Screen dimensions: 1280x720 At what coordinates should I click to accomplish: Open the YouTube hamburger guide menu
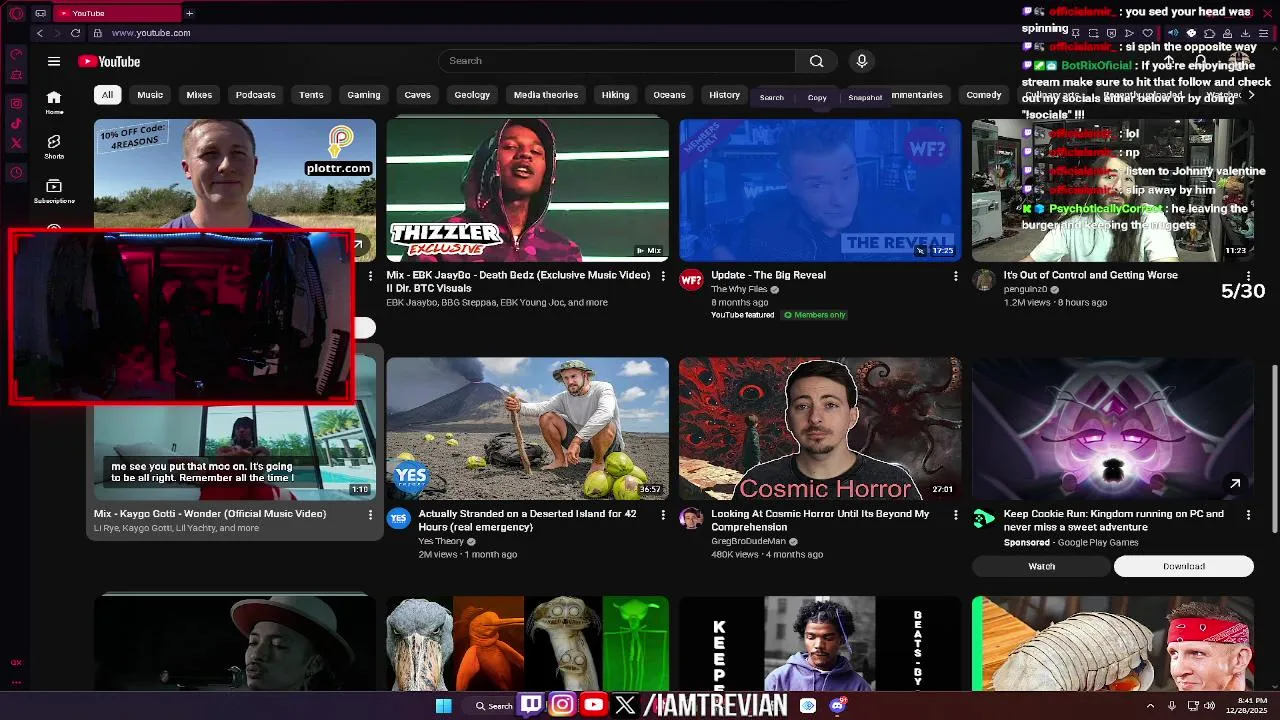[54, 61]
